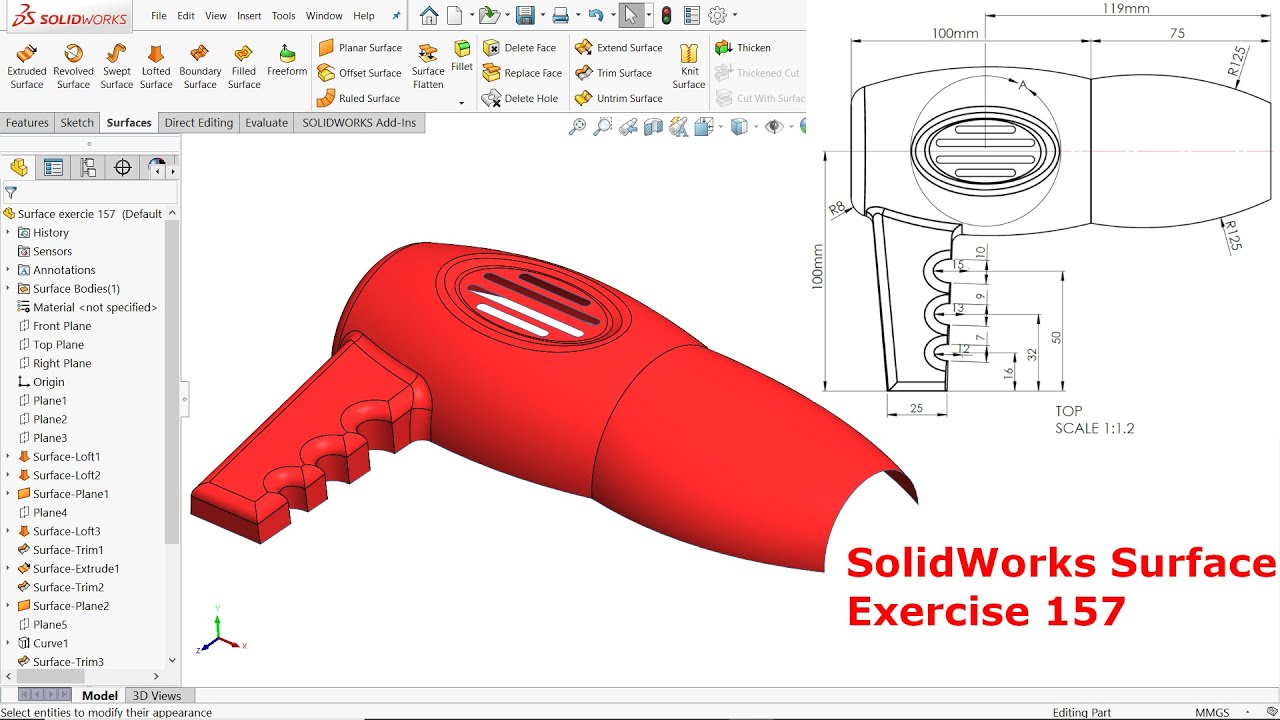Switch to the Features tab
This screenshot has width=1280, height=720.
(27, 123)
